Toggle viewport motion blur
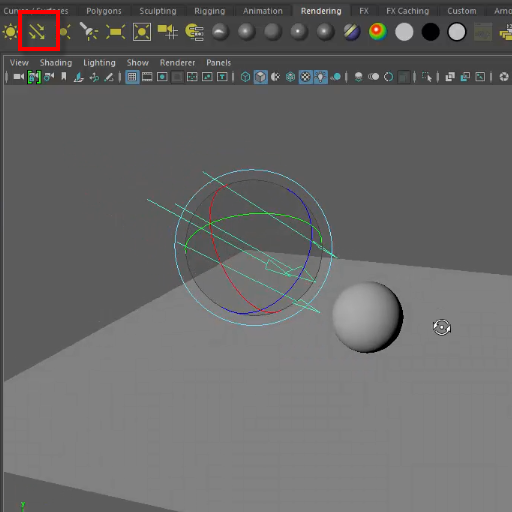512x512 pixels. point(374,77)
